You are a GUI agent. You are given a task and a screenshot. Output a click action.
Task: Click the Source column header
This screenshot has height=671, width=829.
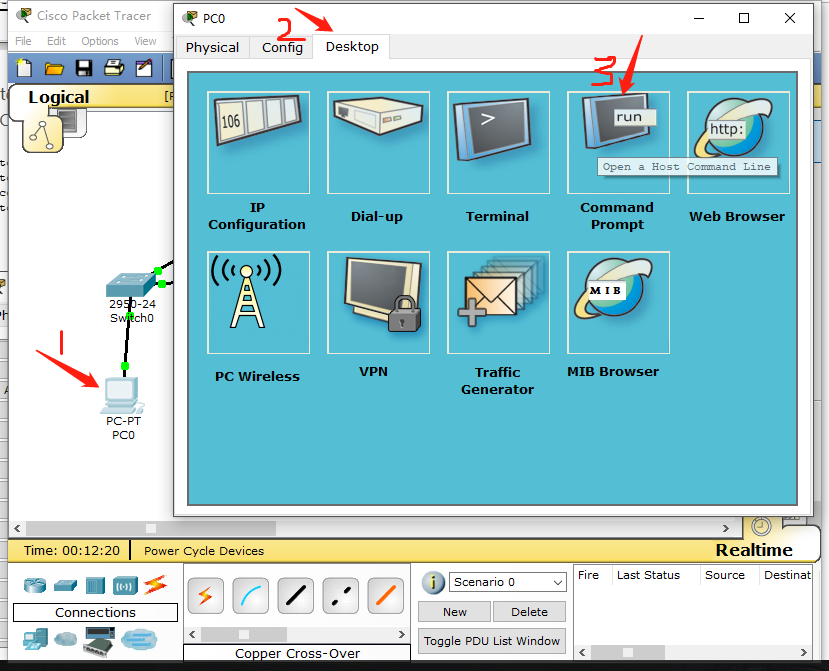[724, 575]
